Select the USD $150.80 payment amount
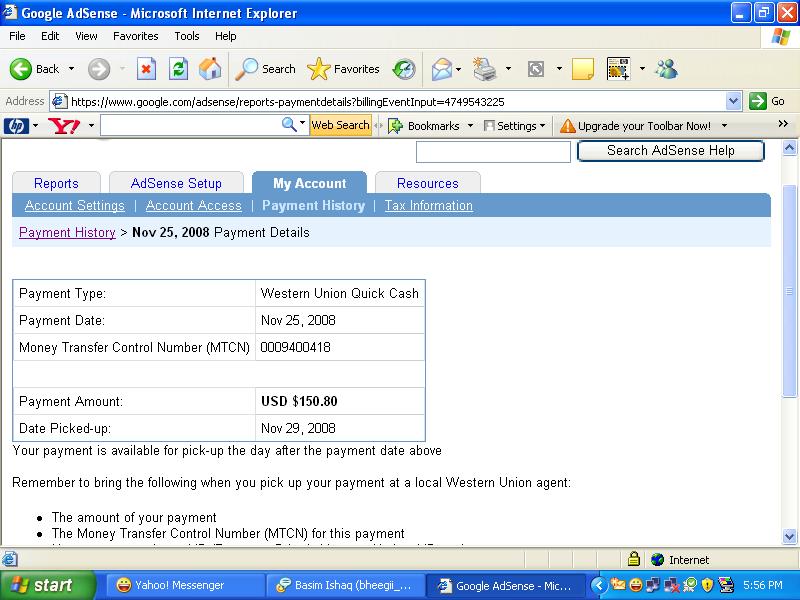The width and height of the screenshot is (800, 600). (x=299, y=401)
